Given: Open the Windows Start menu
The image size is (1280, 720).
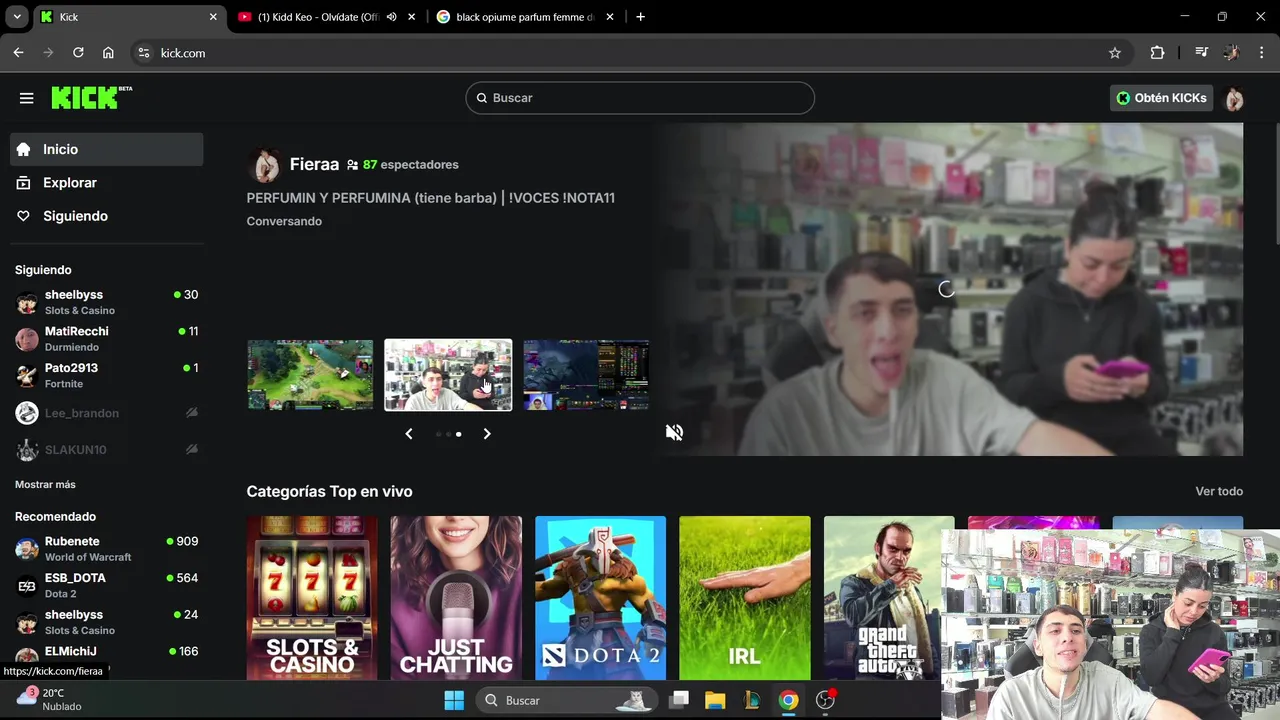Looking at the screenshot, I should tap(454, 700).
